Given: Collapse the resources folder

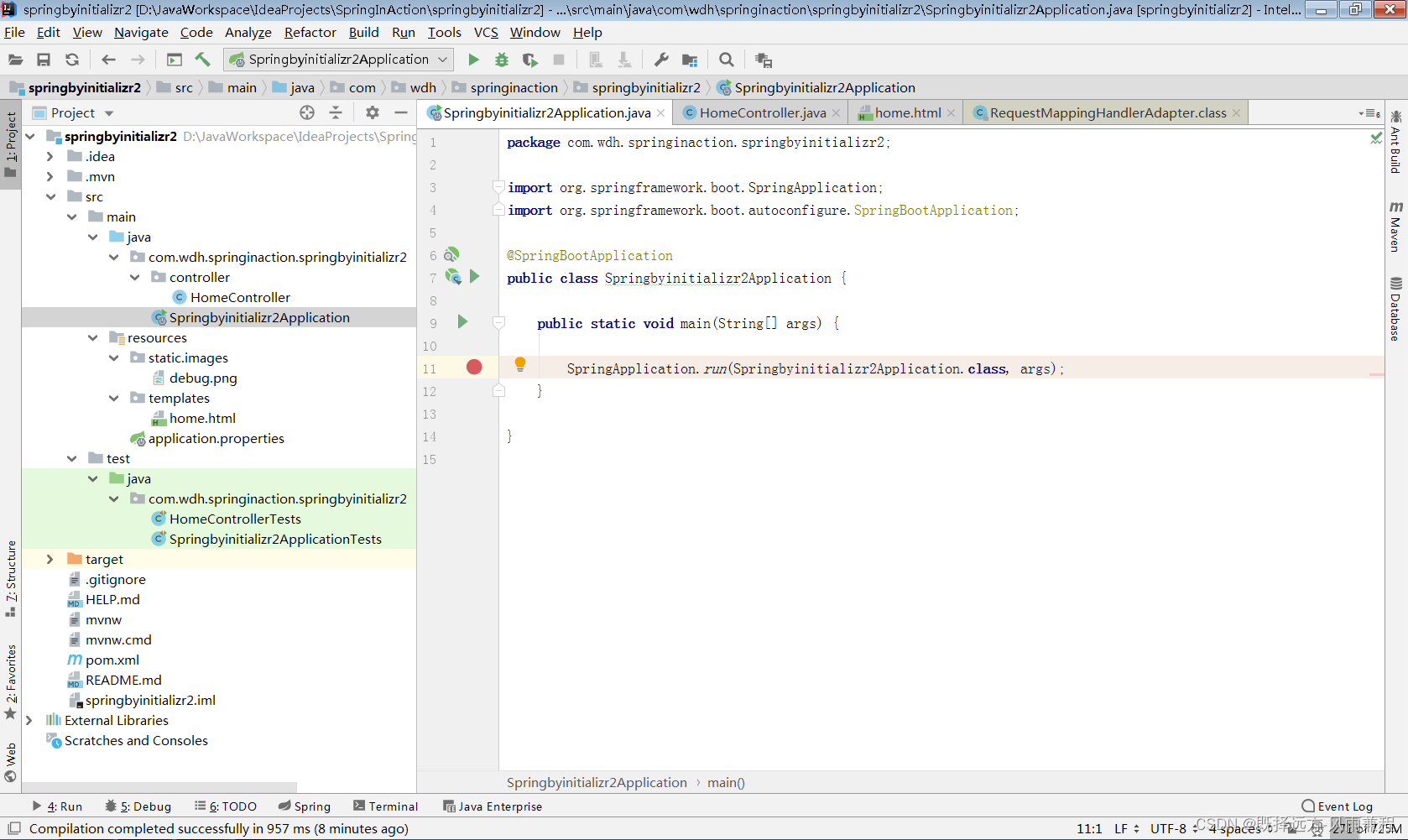Looking at the screenshot, I should (x=92, y=337).
